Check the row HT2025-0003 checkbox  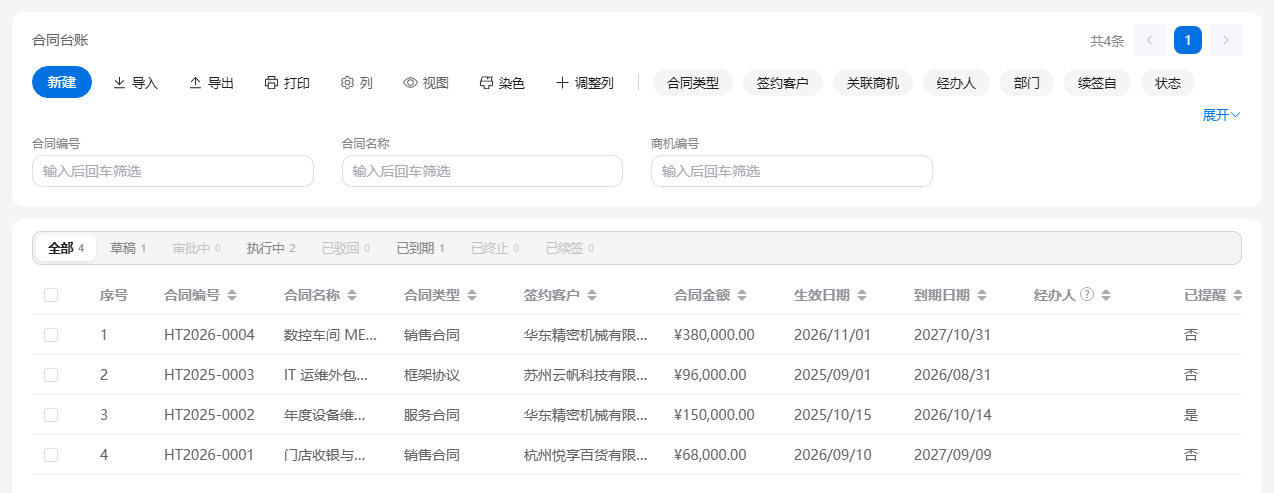[x=51, y=375]
